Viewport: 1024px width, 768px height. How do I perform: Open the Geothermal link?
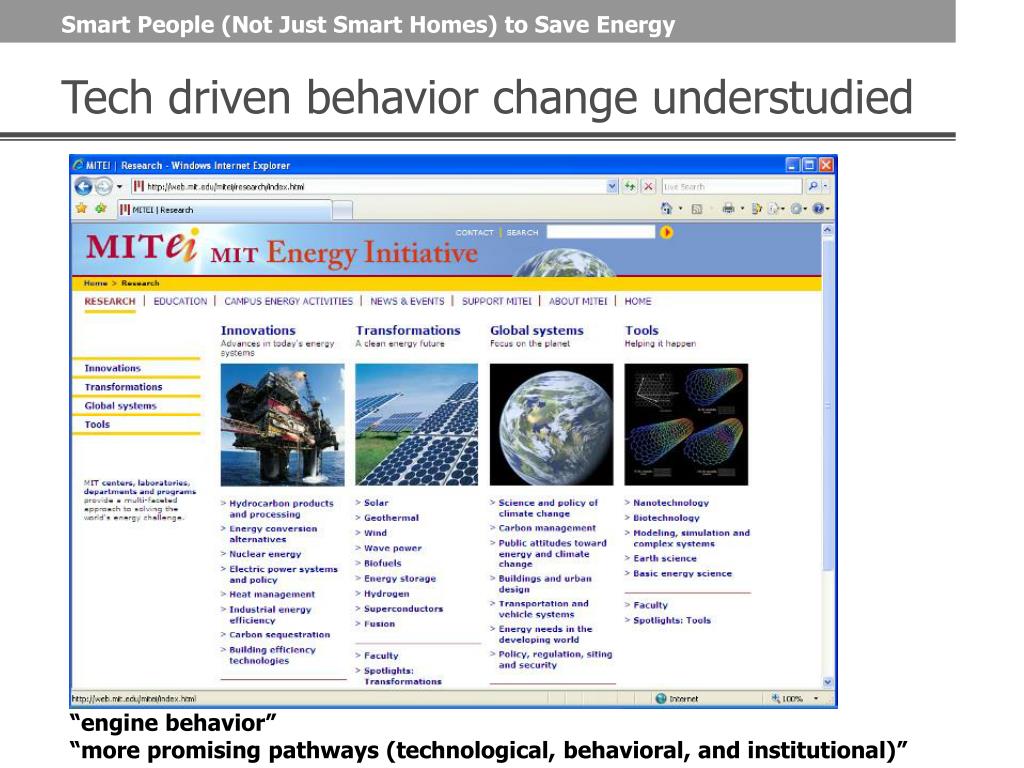coord(391,518)
